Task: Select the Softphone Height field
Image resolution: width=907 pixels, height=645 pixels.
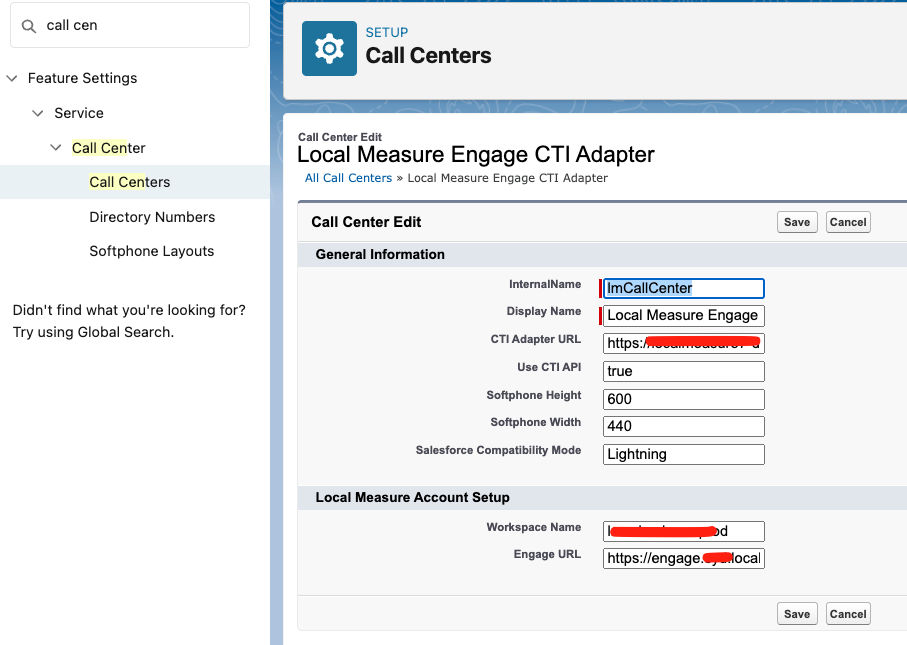Action: 684,399
